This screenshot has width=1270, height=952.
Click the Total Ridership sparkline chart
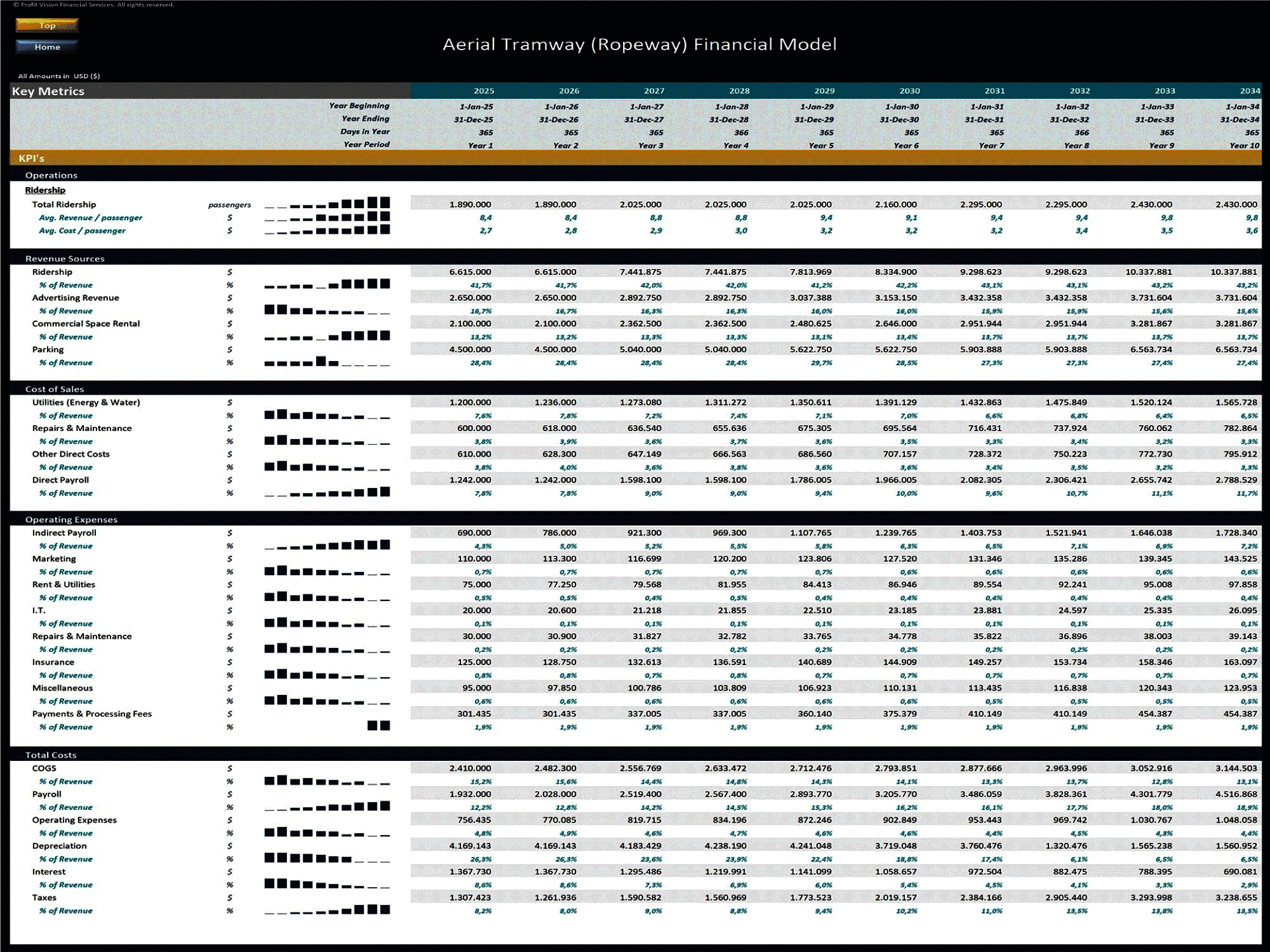pos(327,203)
